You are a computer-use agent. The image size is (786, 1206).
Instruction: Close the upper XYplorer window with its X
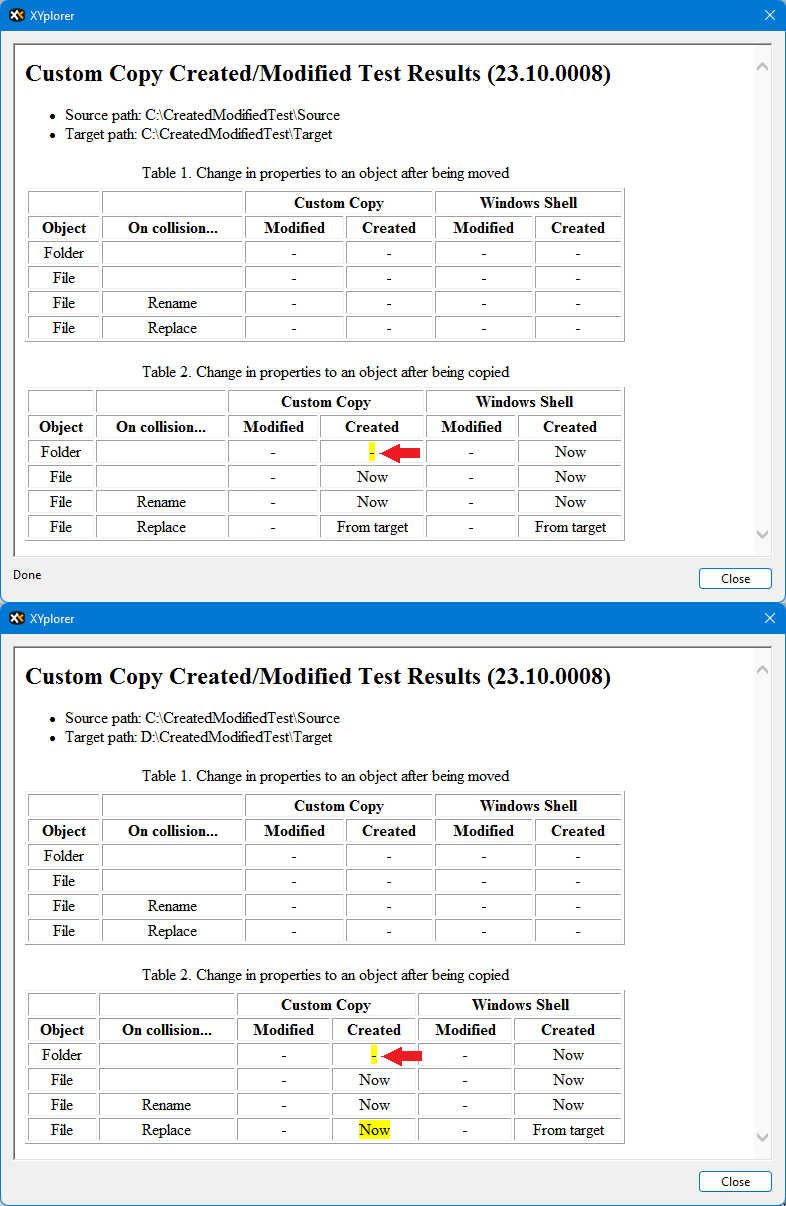769,16
